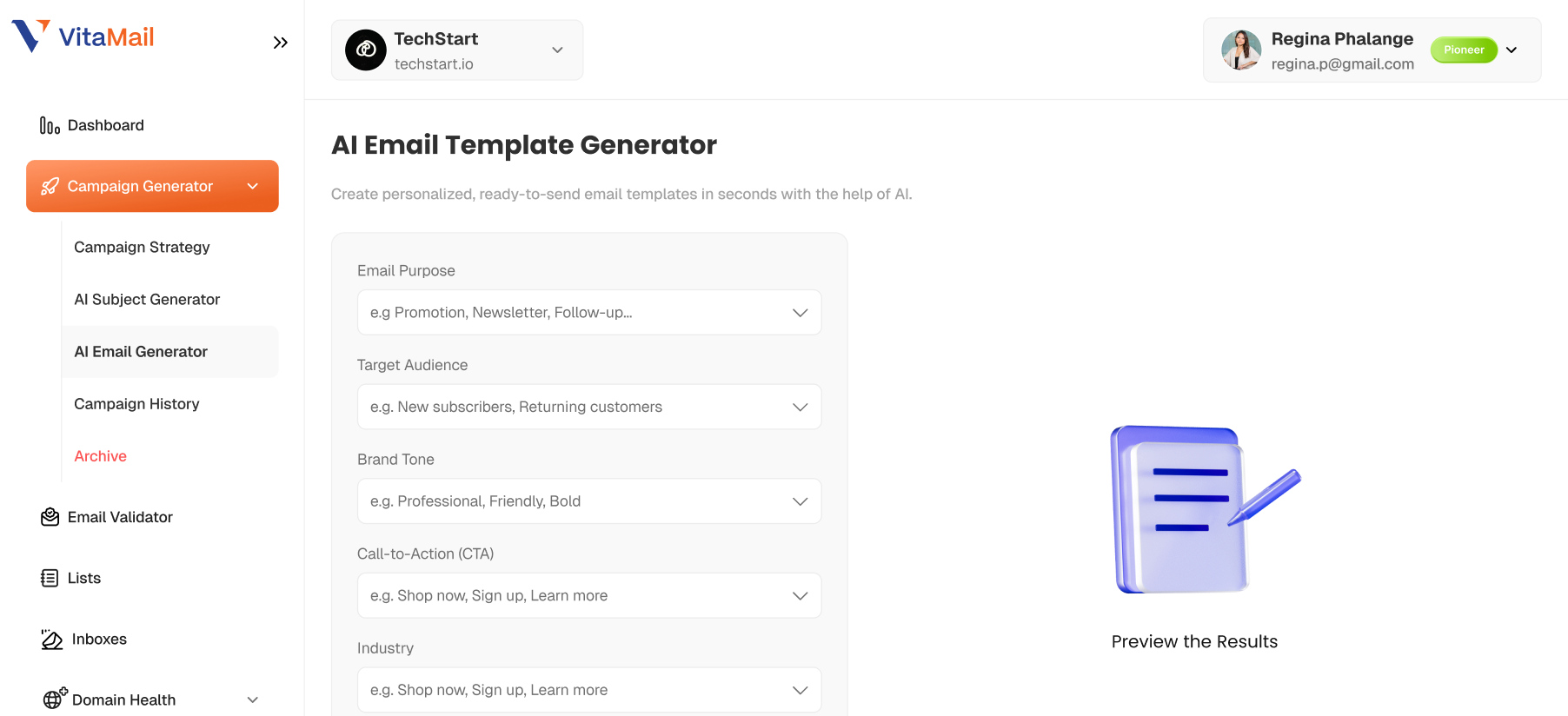Collapse the Campaign Generator submenu
The image size is (1568, 716).
click(253, 186)
